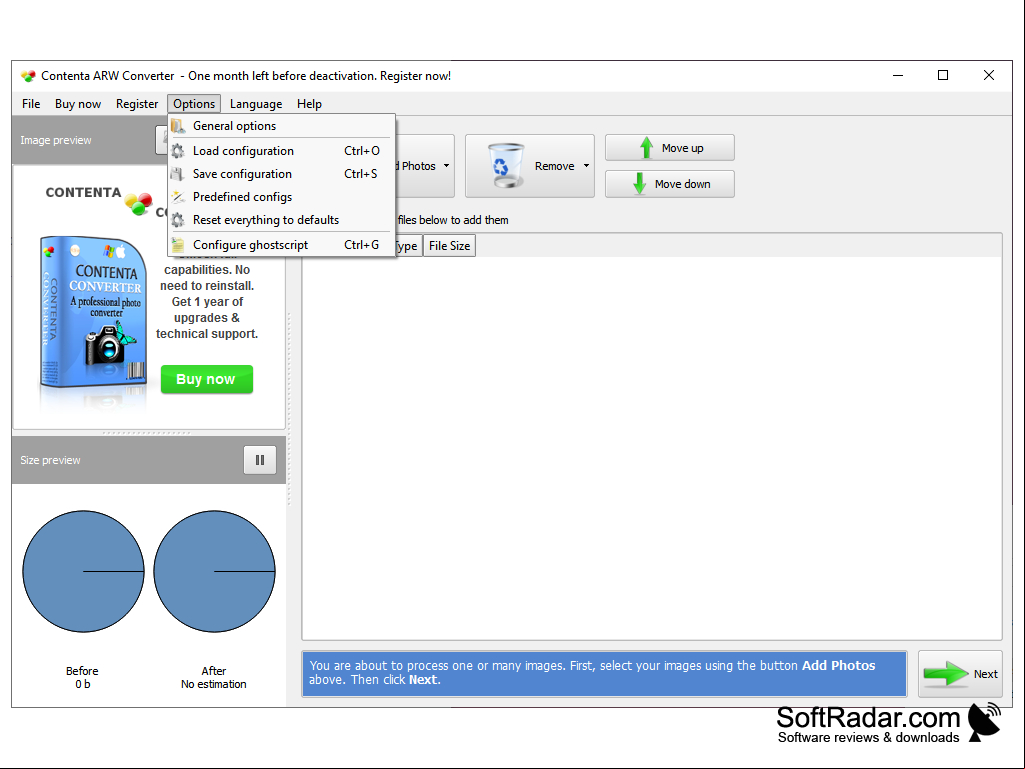Image resolution: width=1025 pixels, height=769 pixels.
Task: Click the General options folder icon
Action: pyautogui.click(x=178, y=126)
